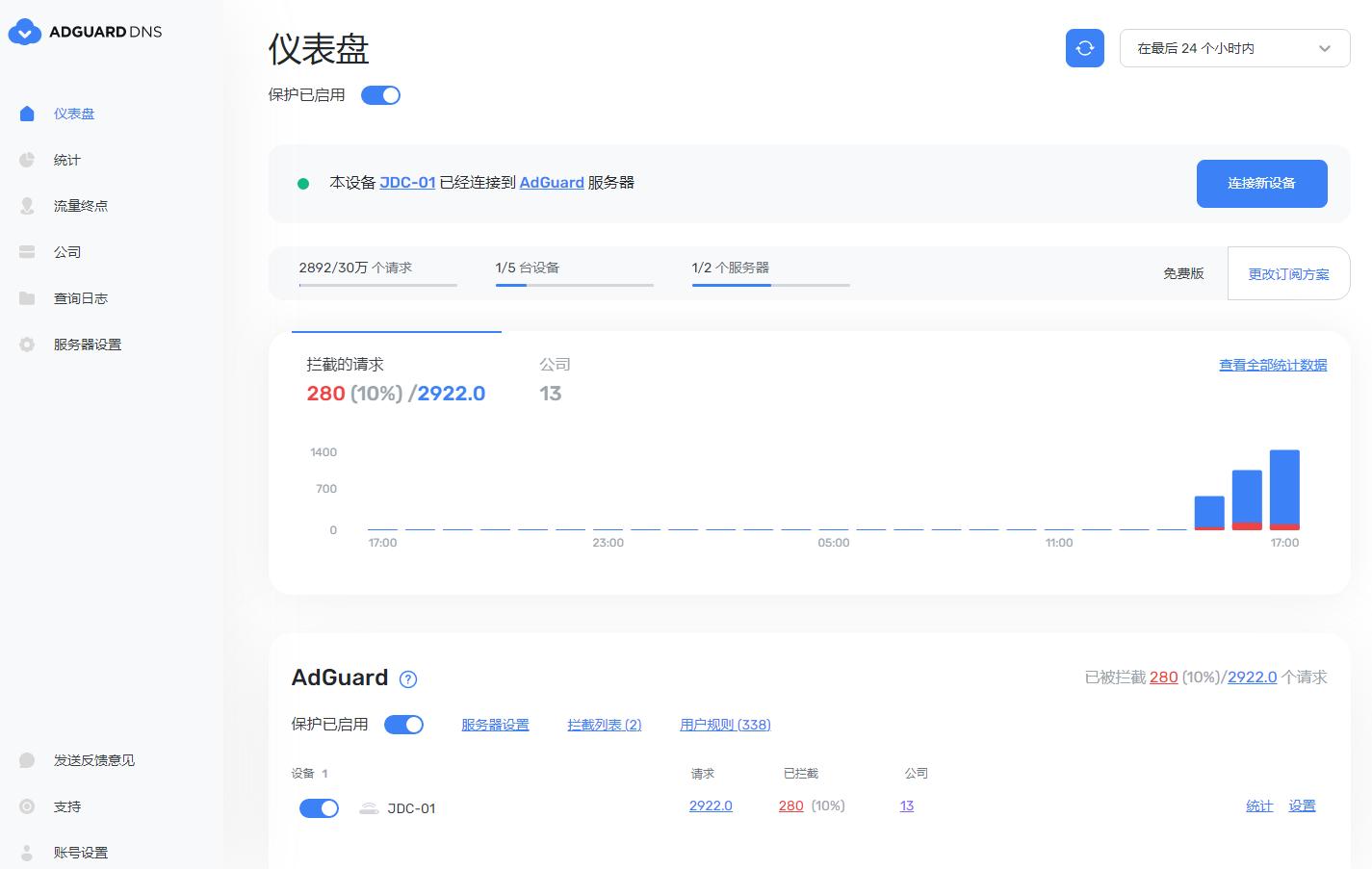
Task: Open 服务器设置 from the sidebar
Action: pos(88,344)
